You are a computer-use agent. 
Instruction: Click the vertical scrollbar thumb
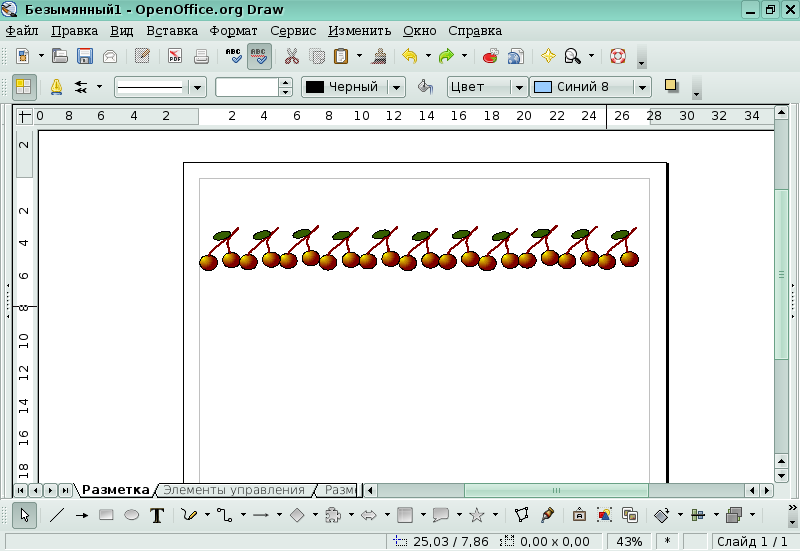[x=781, y=274]
